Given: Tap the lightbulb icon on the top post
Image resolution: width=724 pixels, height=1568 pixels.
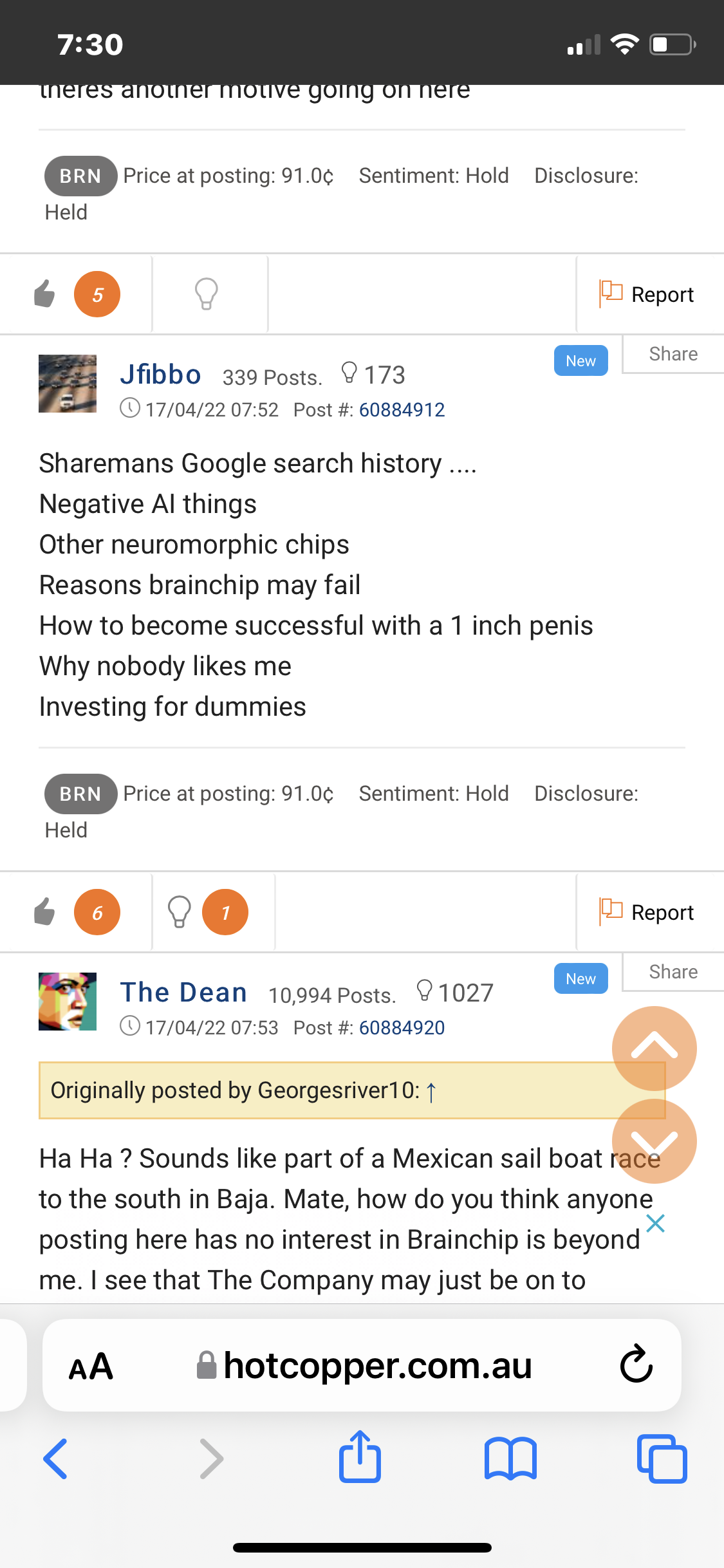Looking at the screenshot, I should tap(207, 294).
